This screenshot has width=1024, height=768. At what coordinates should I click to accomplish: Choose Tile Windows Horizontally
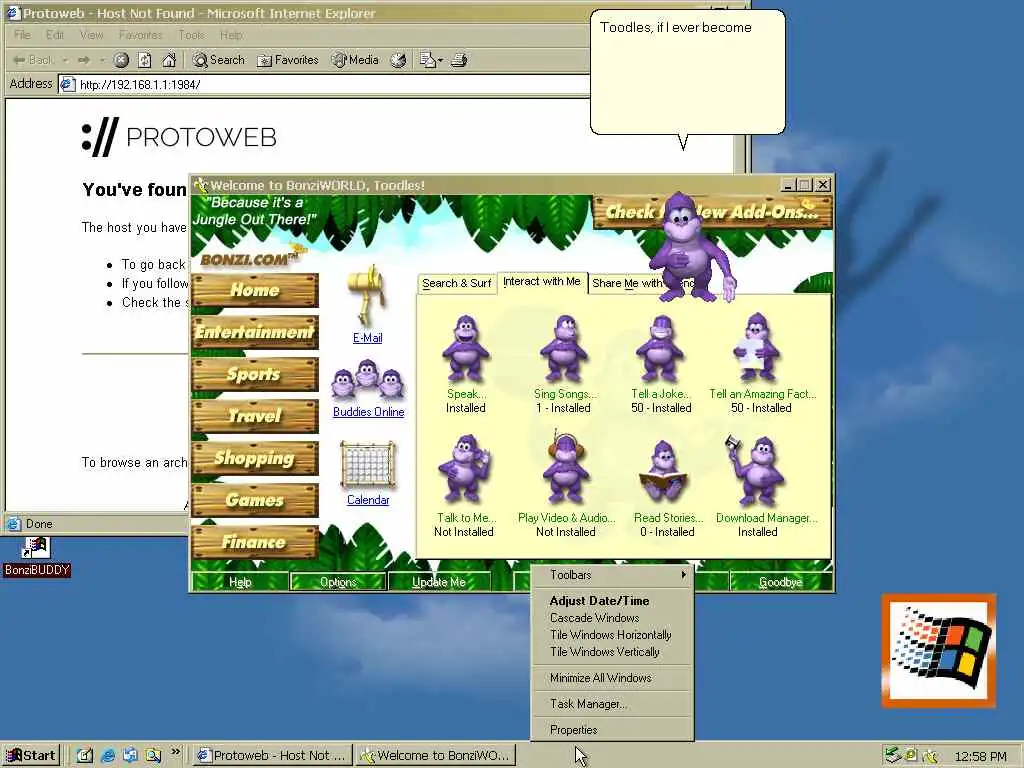coord(612,635)
